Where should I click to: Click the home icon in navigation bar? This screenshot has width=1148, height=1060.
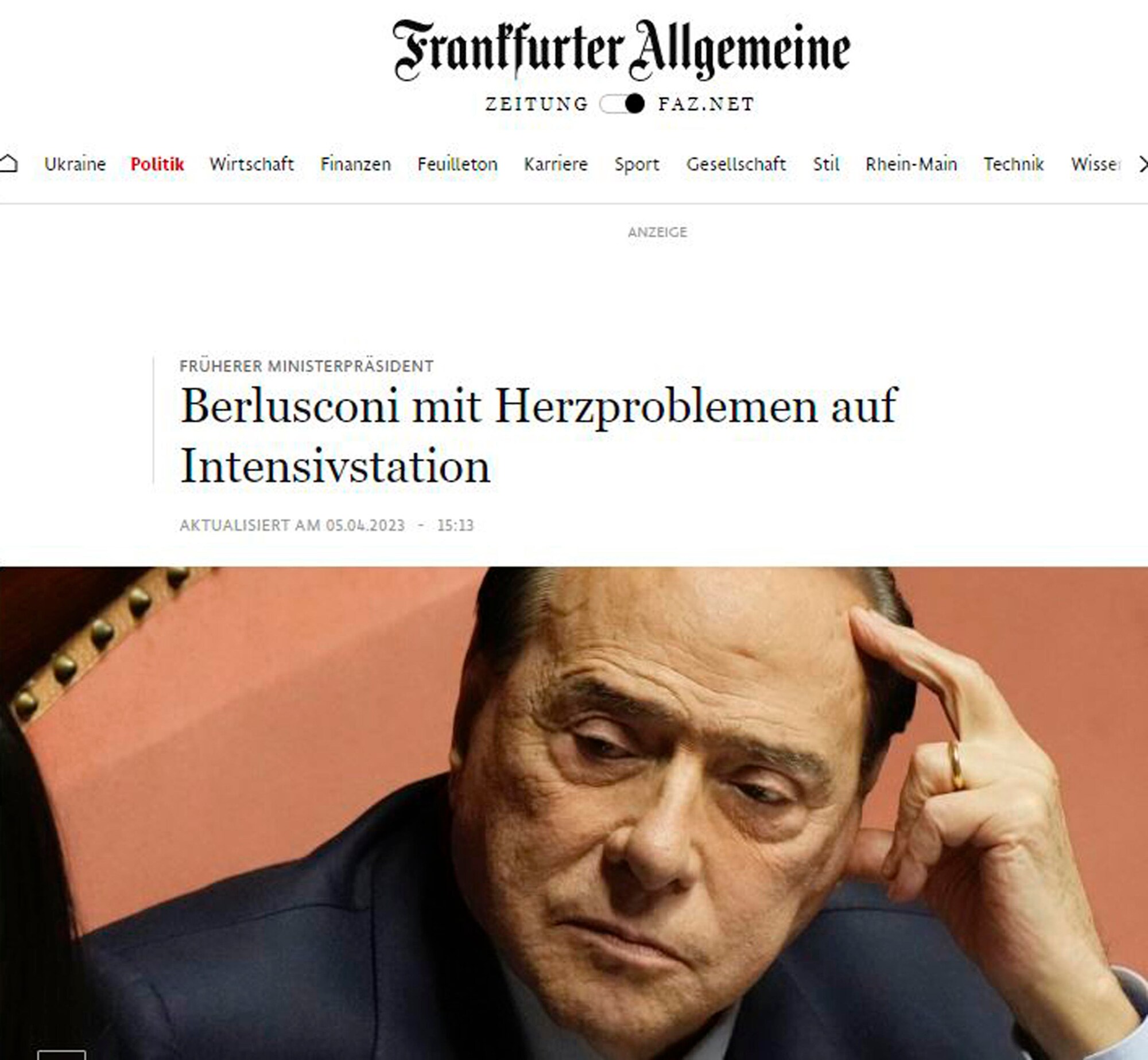pyautogui.click(x=8, y=164)
